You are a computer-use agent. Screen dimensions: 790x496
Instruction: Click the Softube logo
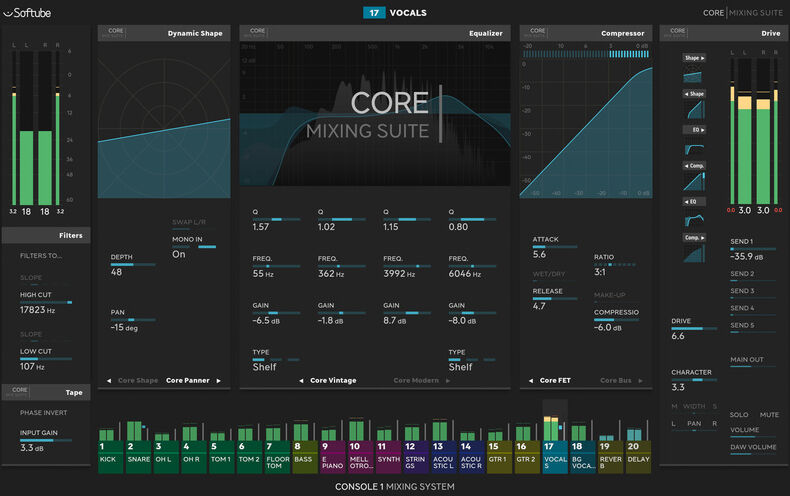click(x=27, y=13)
